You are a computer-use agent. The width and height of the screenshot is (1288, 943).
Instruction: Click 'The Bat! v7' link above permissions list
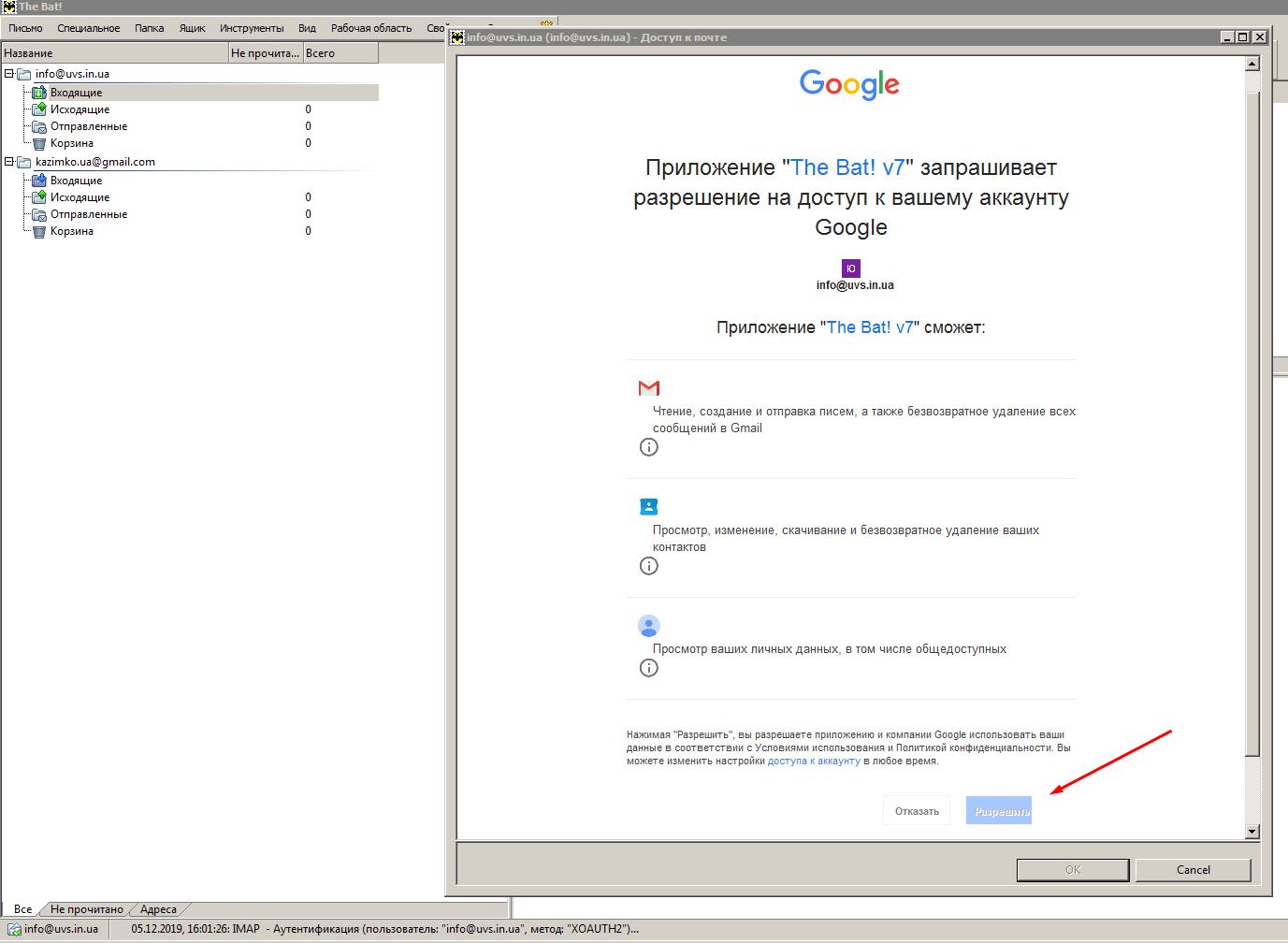click(870, 327)
